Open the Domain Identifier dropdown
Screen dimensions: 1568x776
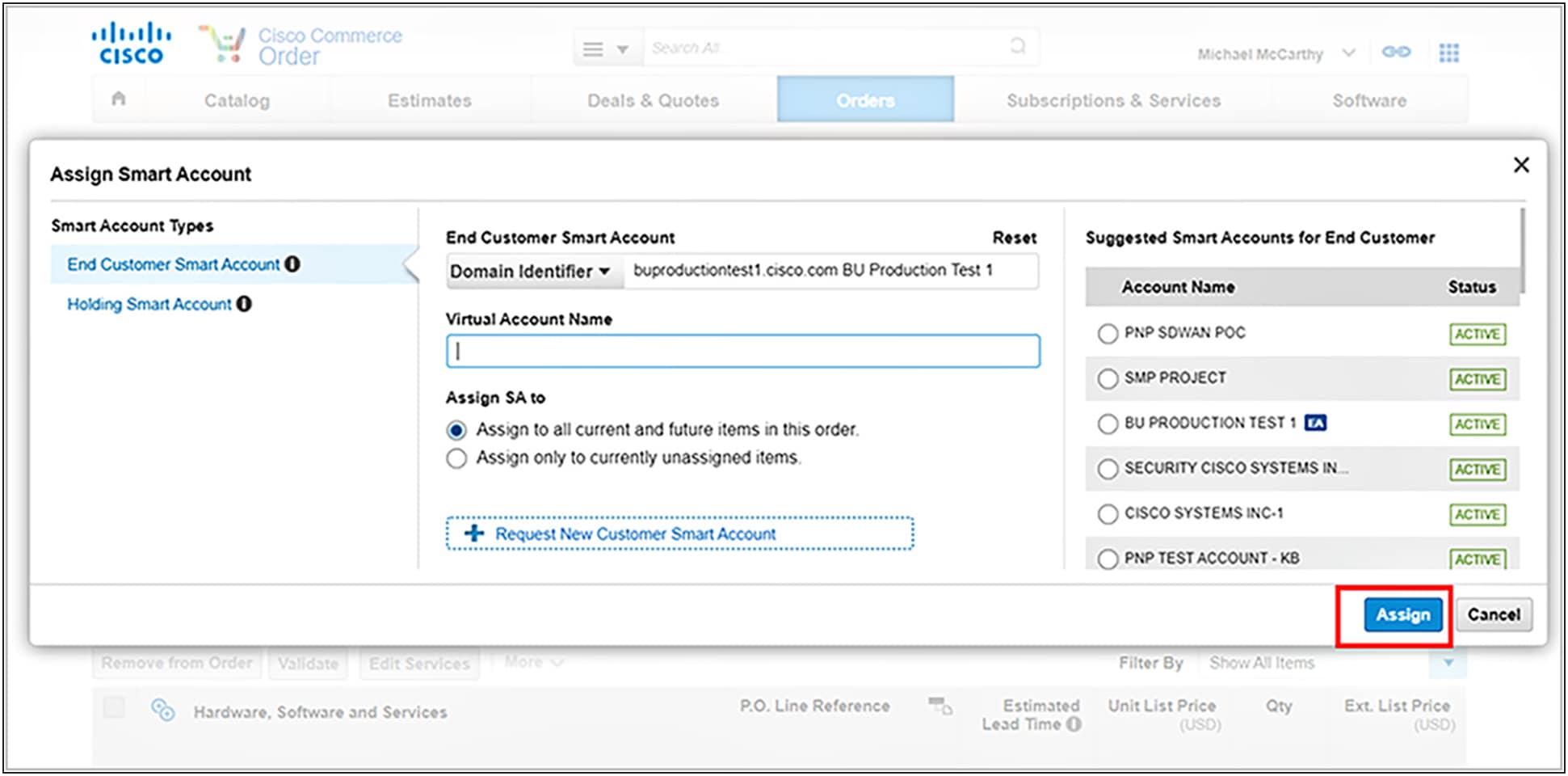tap(530, 272)
